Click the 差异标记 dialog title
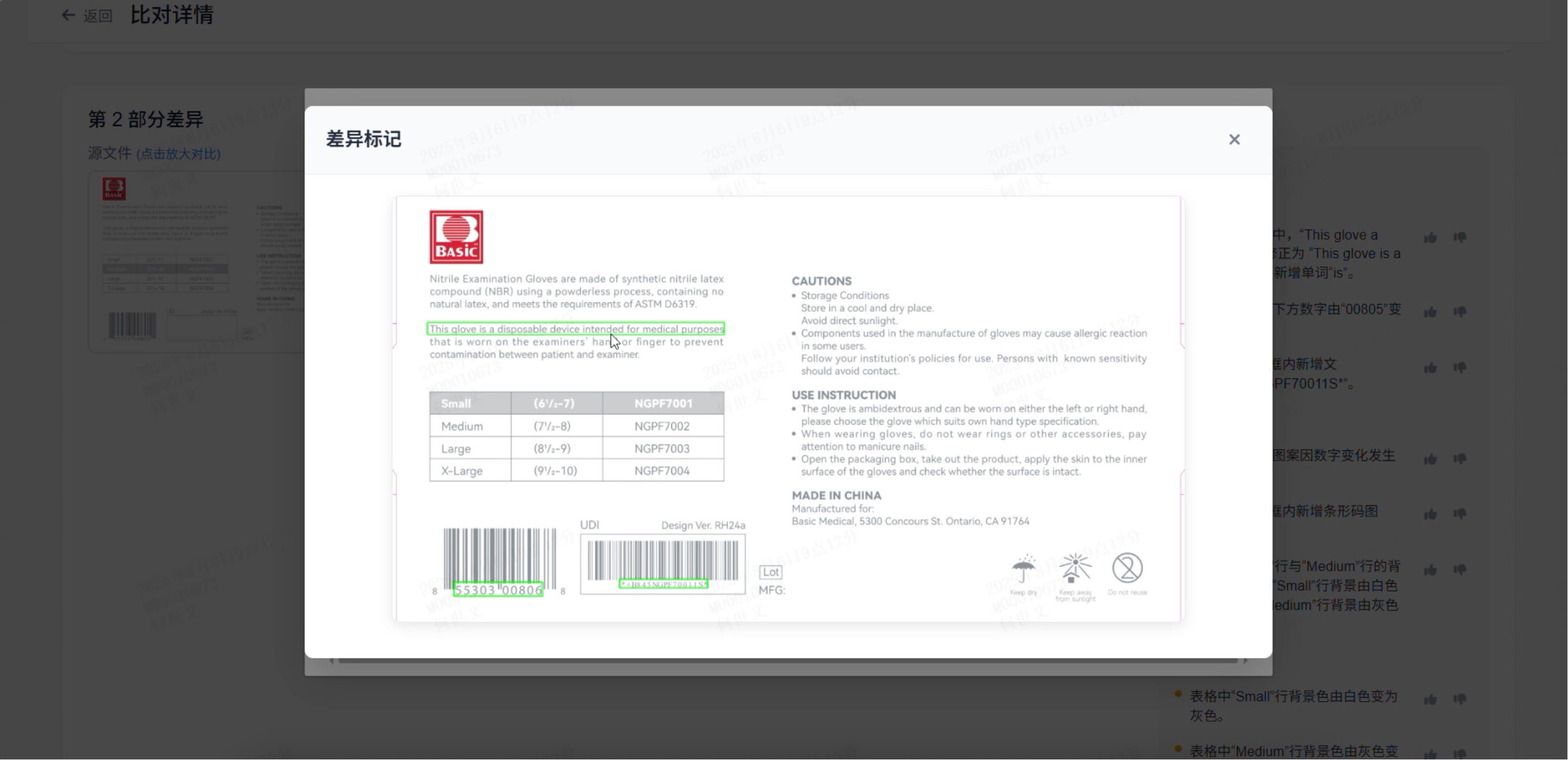The width and height of the screenshot is (1568, 760). pos(363,139)
